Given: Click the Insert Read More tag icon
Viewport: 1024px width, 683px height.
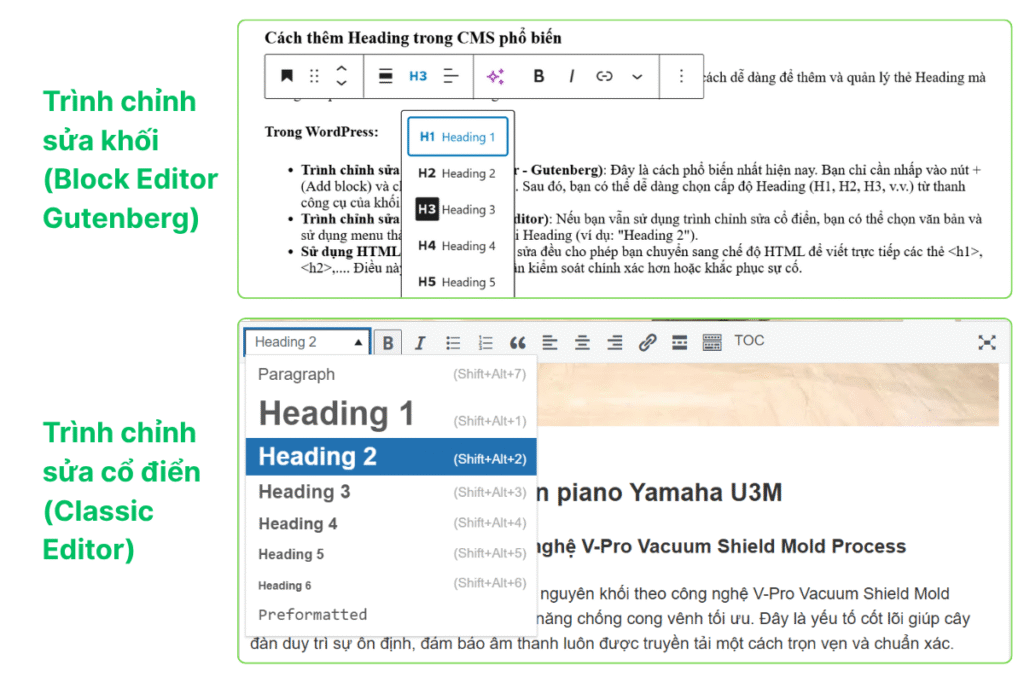Looking at the screenshot, I should (679, 343).
